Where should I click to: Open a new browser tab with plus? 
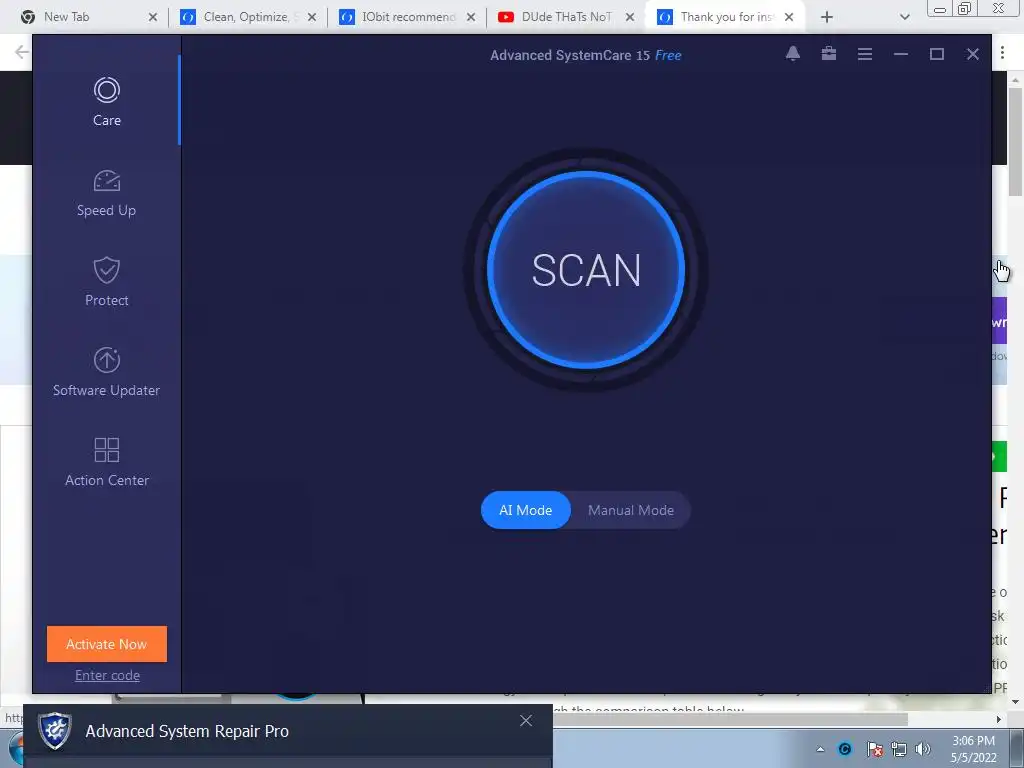[x=827, y=17]
